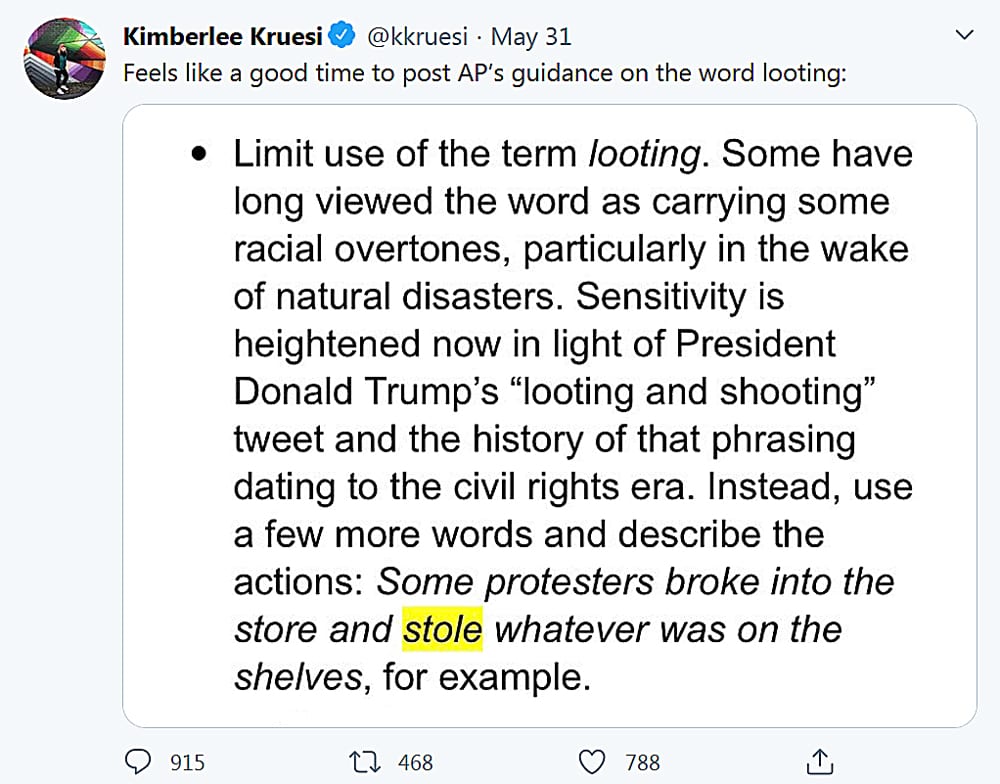
Task: Open Kimberlee Kruesi's profile picture
Action: pos(65,59)
